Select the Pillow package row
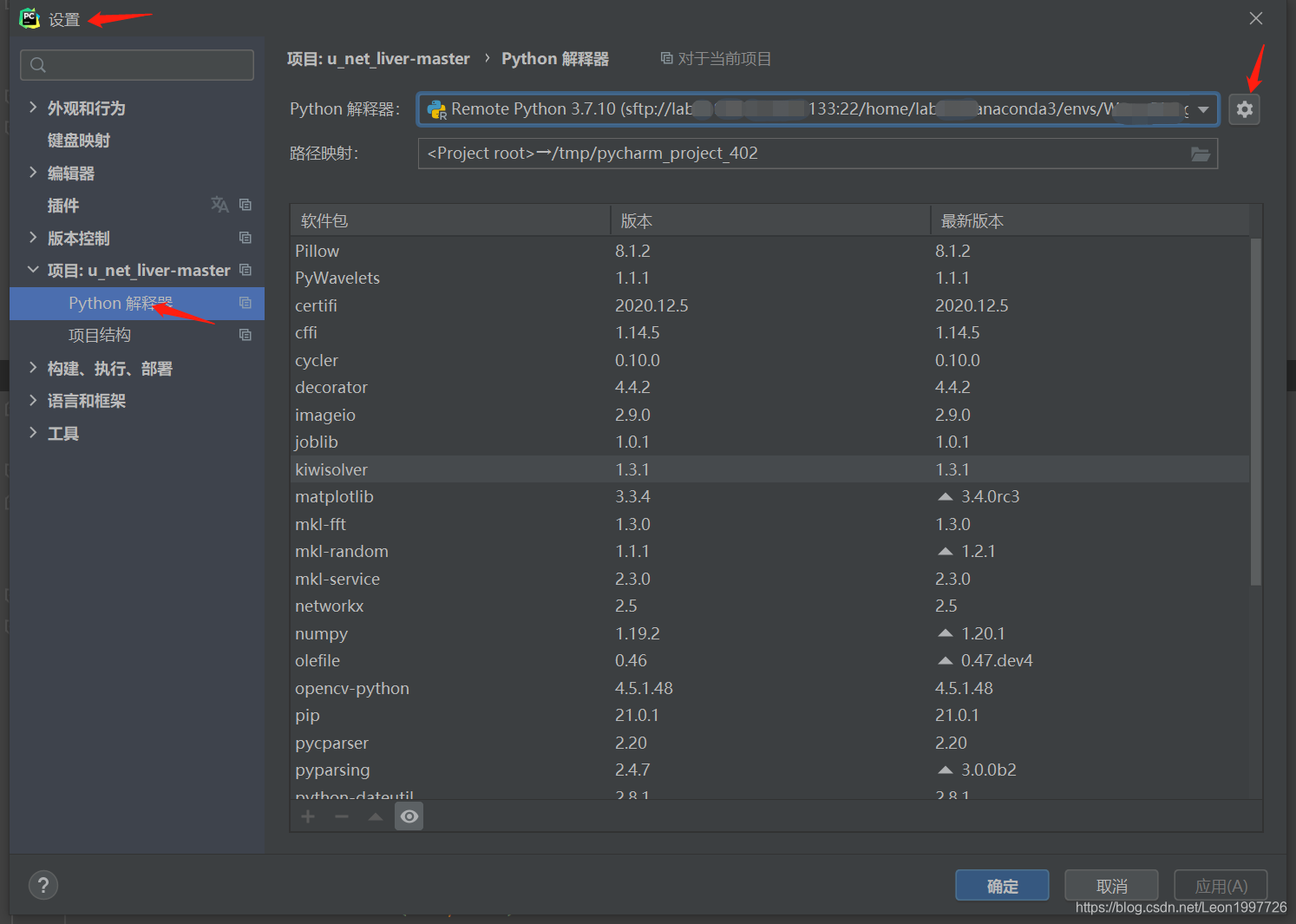This screenshot has height=924, width=1296. coord(770,251)
